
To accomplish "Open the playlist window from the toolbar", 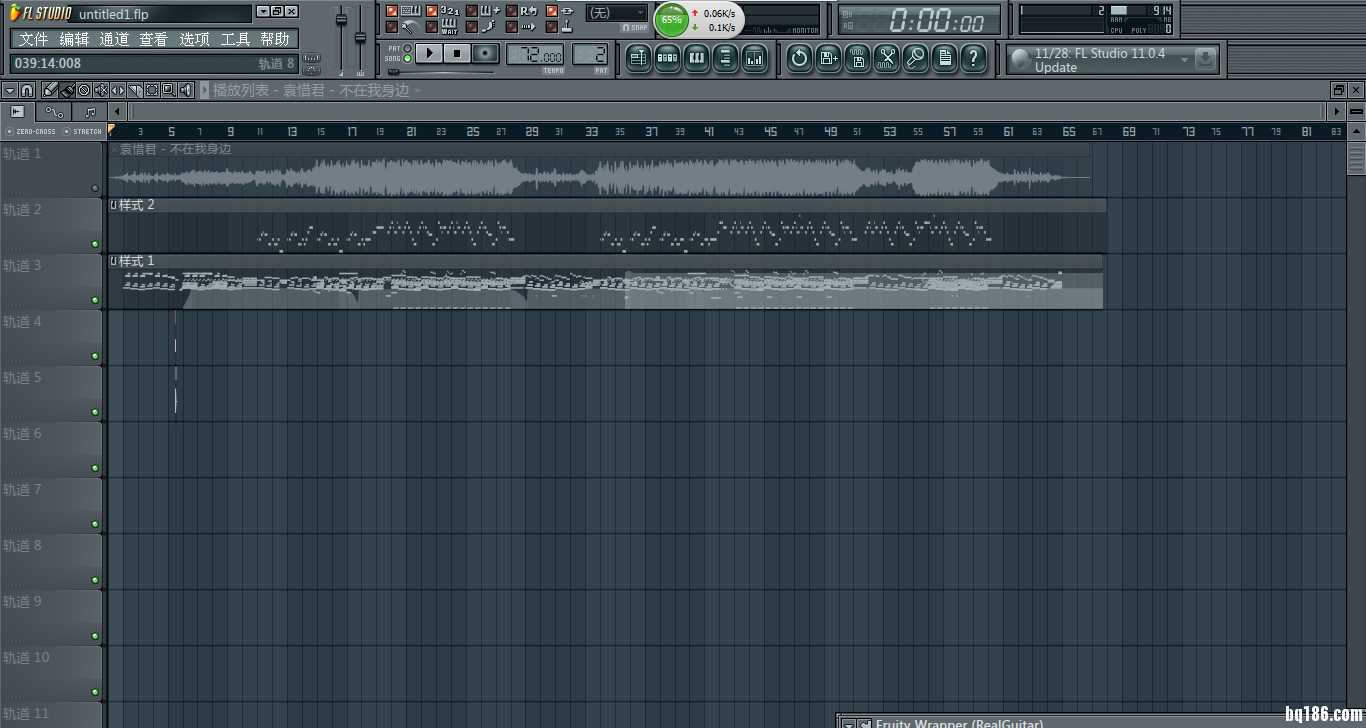I will (x=638, y=58).
